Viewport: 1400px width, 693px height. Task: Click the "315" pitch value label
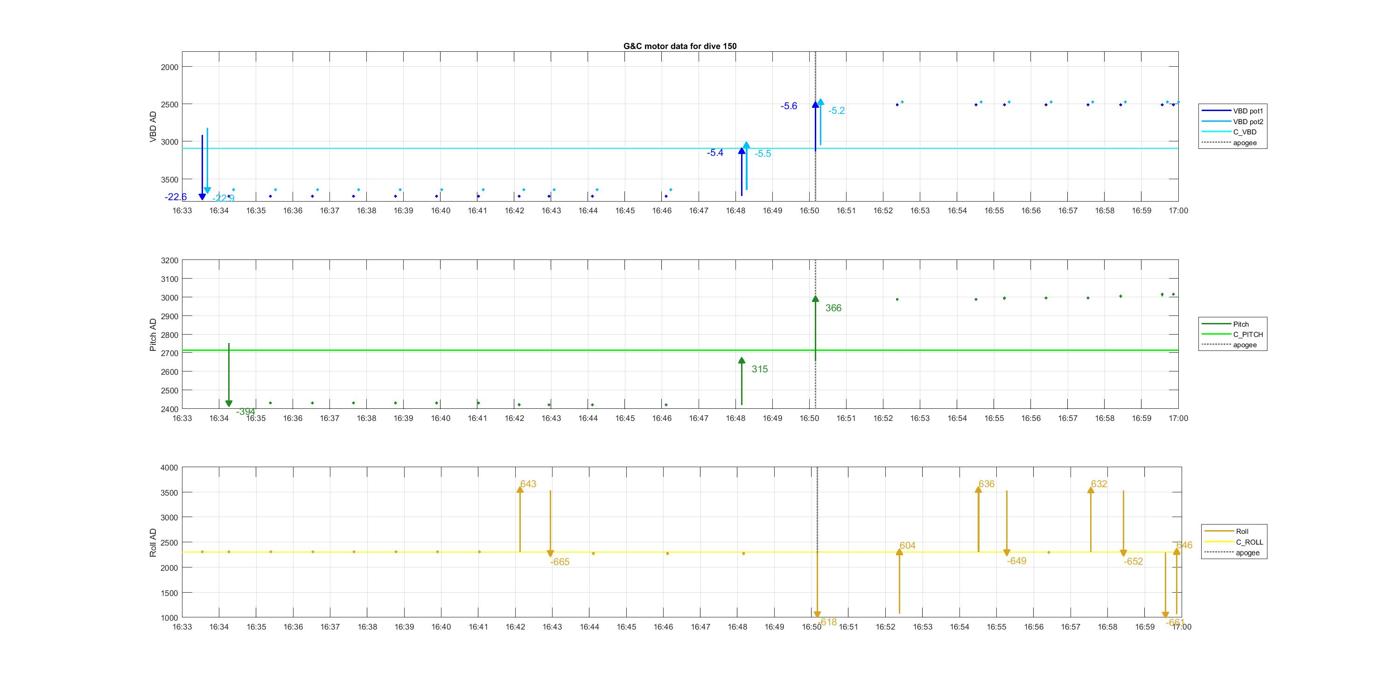coord(760,370)
